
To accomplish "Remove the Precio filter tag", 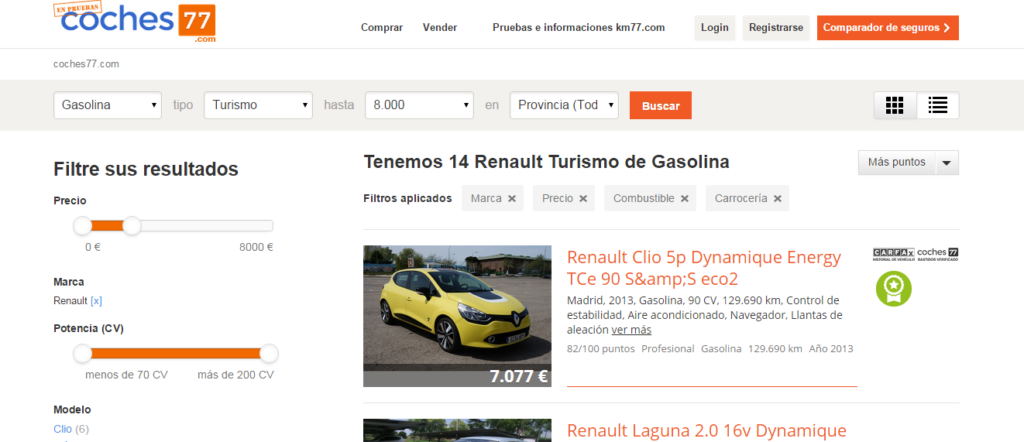I will pos(583,199).
